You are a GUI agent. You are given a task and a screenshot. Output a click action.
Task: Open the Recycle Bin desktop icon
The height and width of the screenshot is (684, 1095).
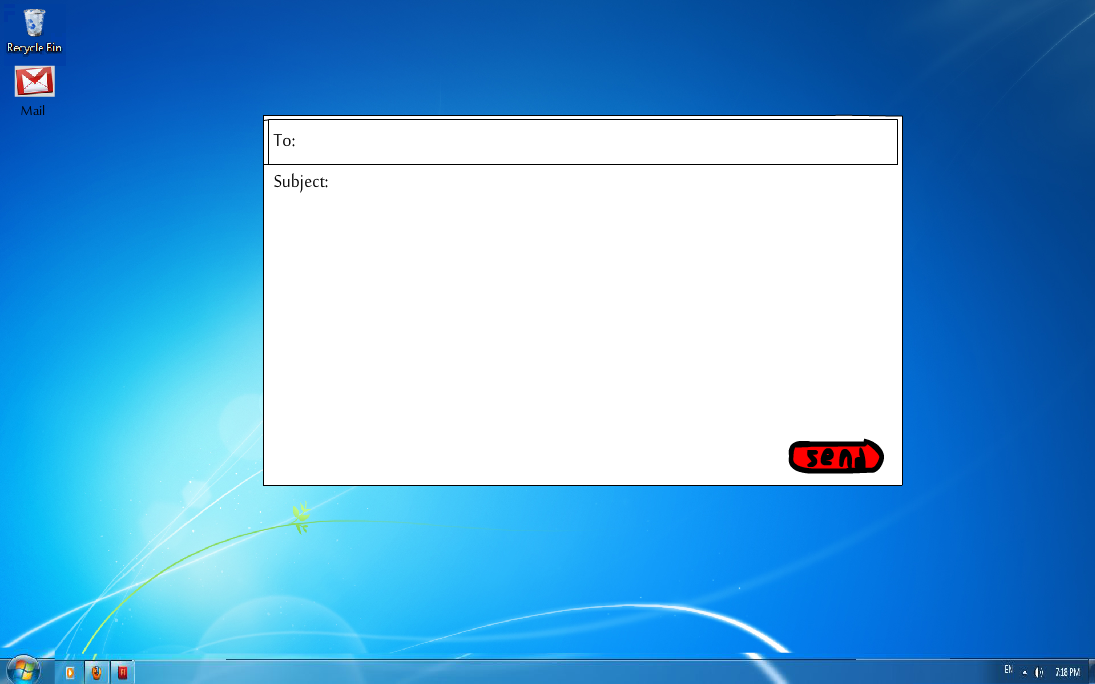pyautogui.click(x=34, y=31)
